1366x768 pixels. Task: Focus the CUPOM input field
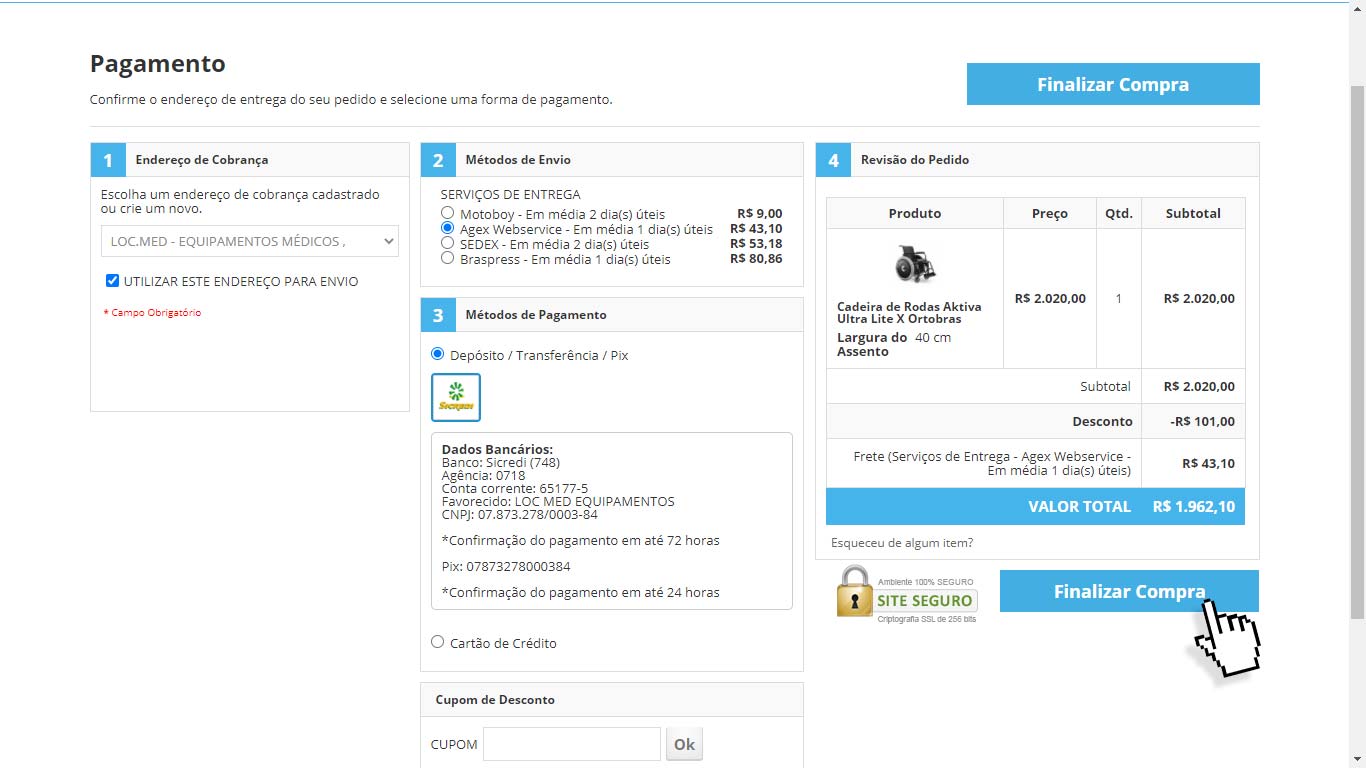[572, 744]
